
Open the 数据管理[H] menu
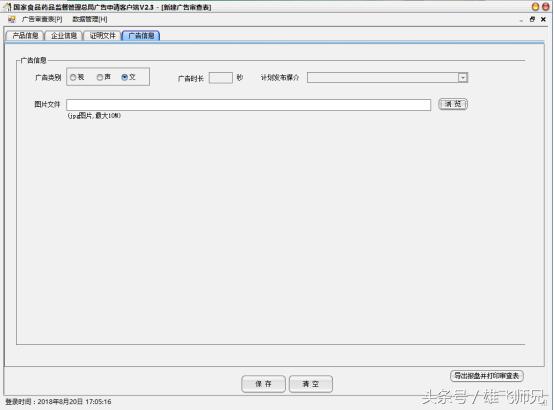[x=90, y=19]
